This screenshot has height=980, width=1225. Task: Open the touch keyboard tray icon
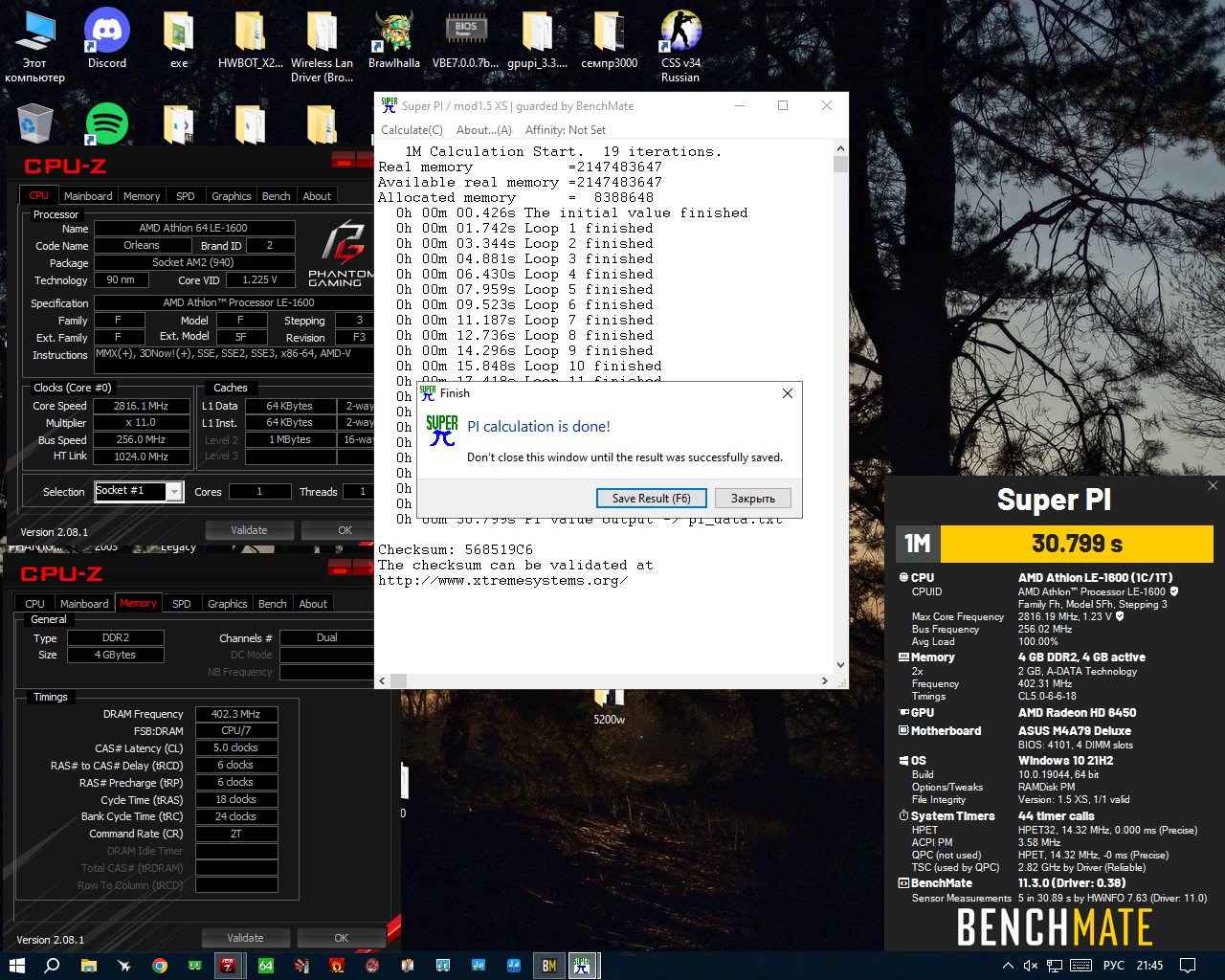(1080, 965)
